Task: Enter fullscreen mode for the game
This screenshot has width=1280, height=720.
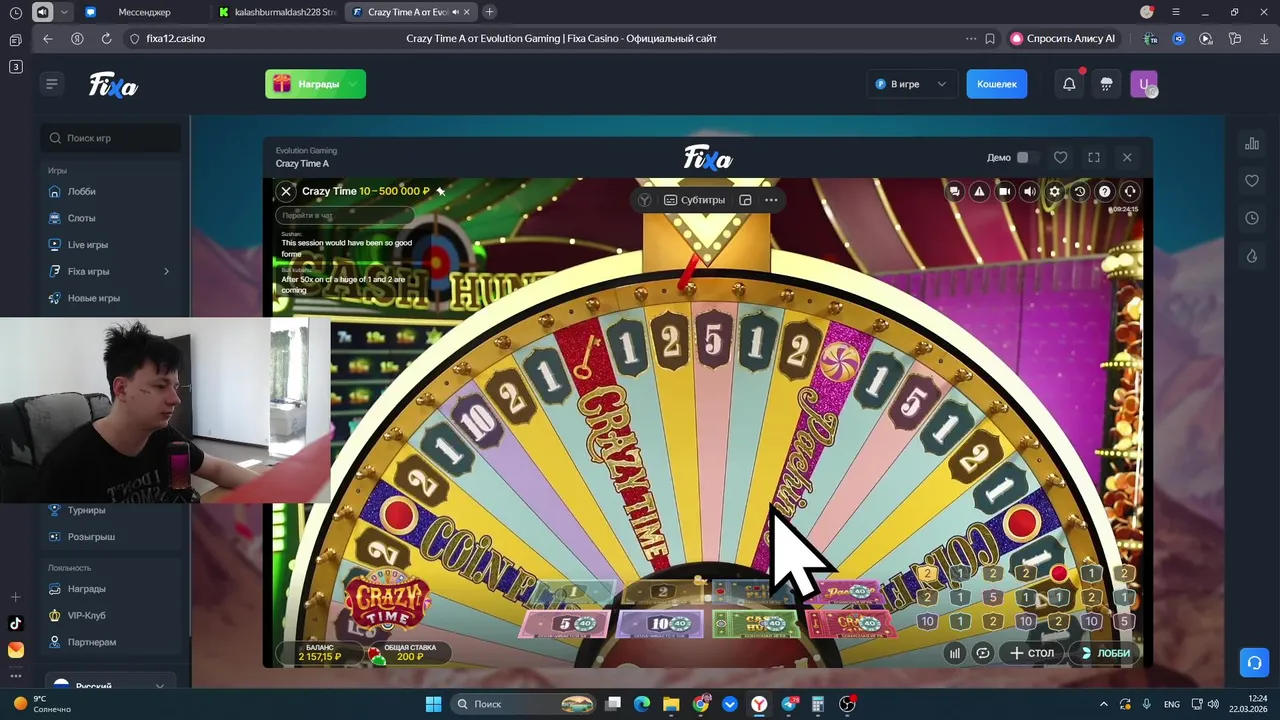Action: [1094, 157]
